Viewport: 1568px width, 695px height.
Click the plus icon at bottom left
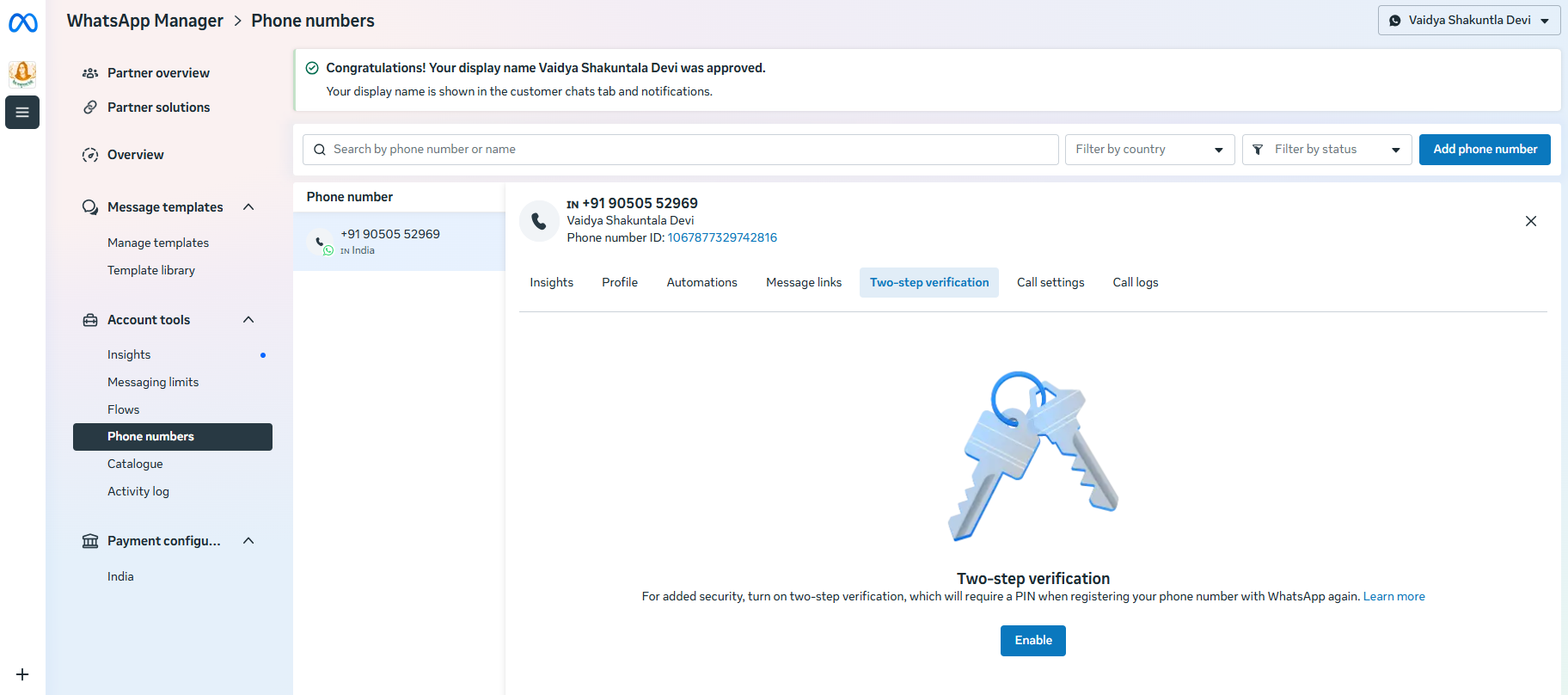(22, 674)
